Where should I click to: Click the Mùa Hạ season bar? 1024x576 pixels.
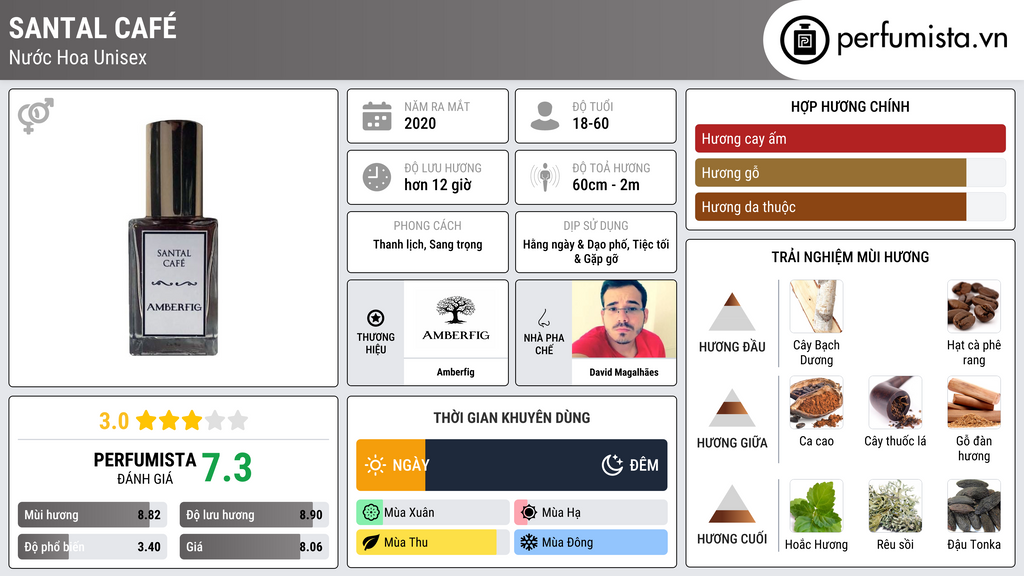pyautogui.click(x=591, y=513)
